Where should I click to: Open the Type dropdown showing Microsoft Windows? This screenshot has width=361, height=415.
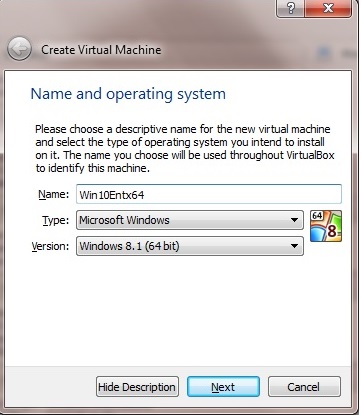190,220
